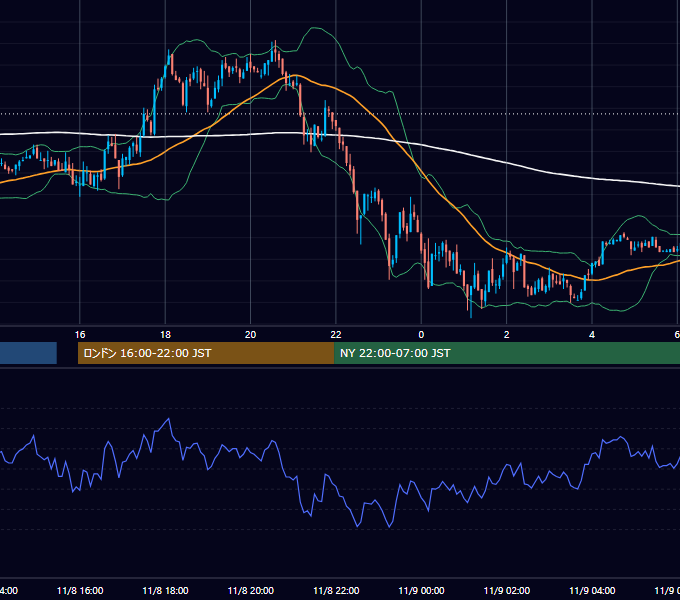Image resolution: width=680 pixels, height=600 pixels.
Task: Click the 22 hour label on chart axis
Action: (336, 335)
